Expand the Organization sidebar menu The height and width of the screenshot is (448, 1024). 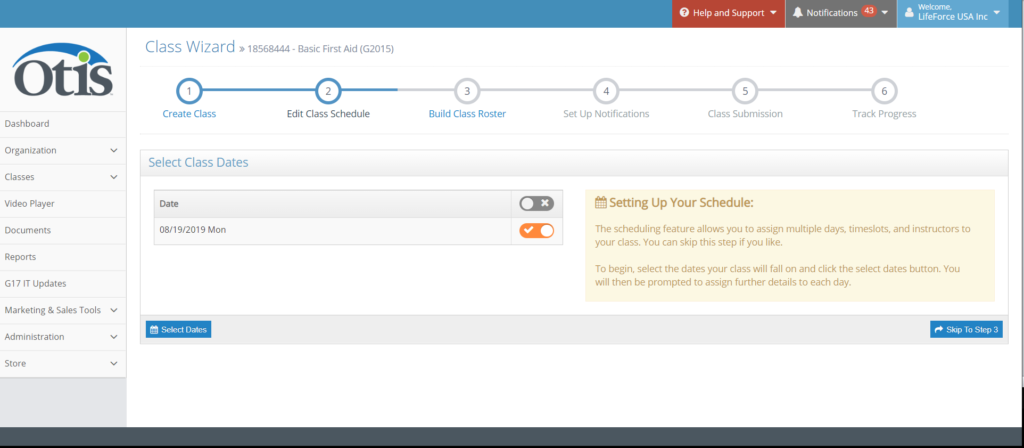[62, 150]
